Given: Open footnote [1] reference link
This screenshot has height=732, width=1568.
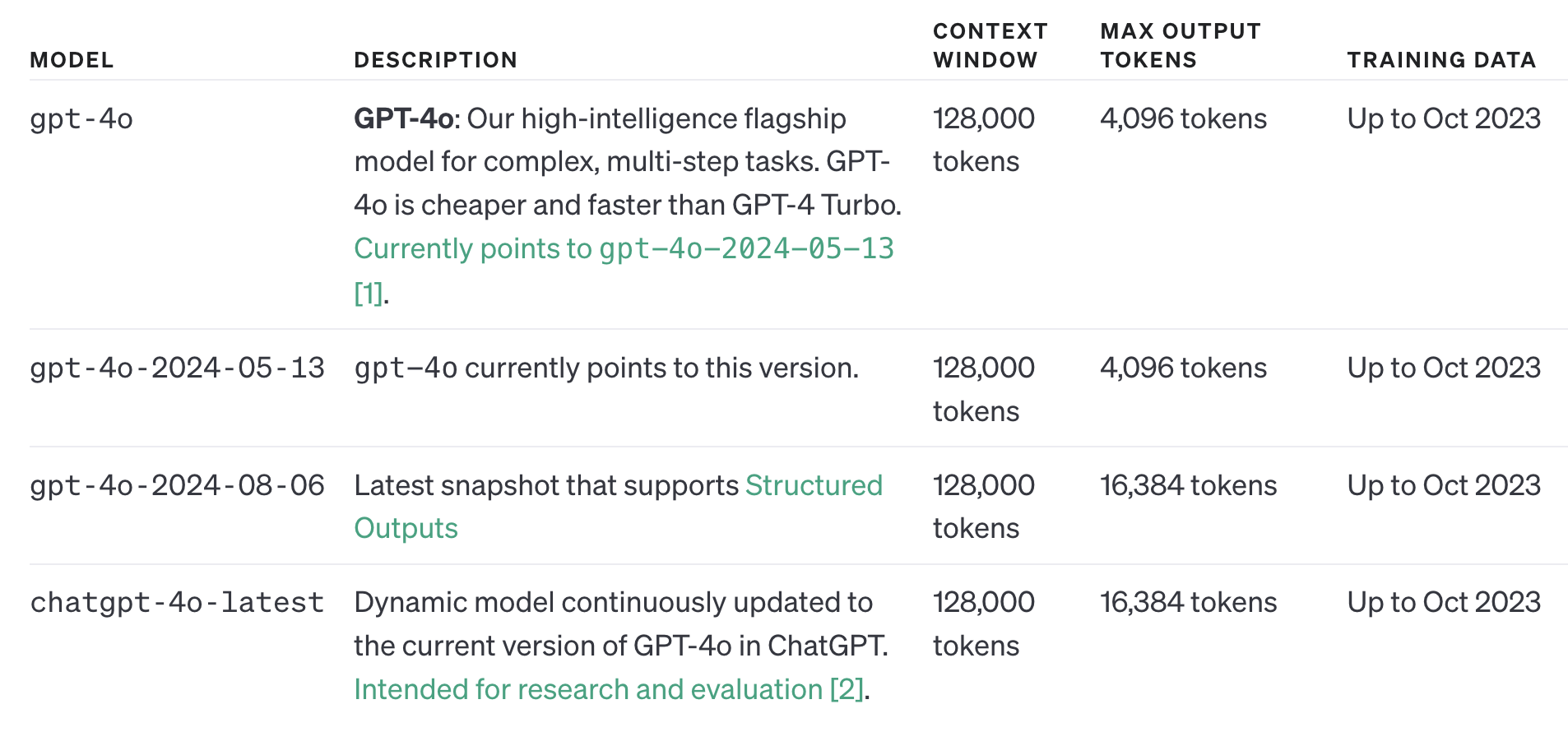Looking at the screenshot, I should [369, 293].
